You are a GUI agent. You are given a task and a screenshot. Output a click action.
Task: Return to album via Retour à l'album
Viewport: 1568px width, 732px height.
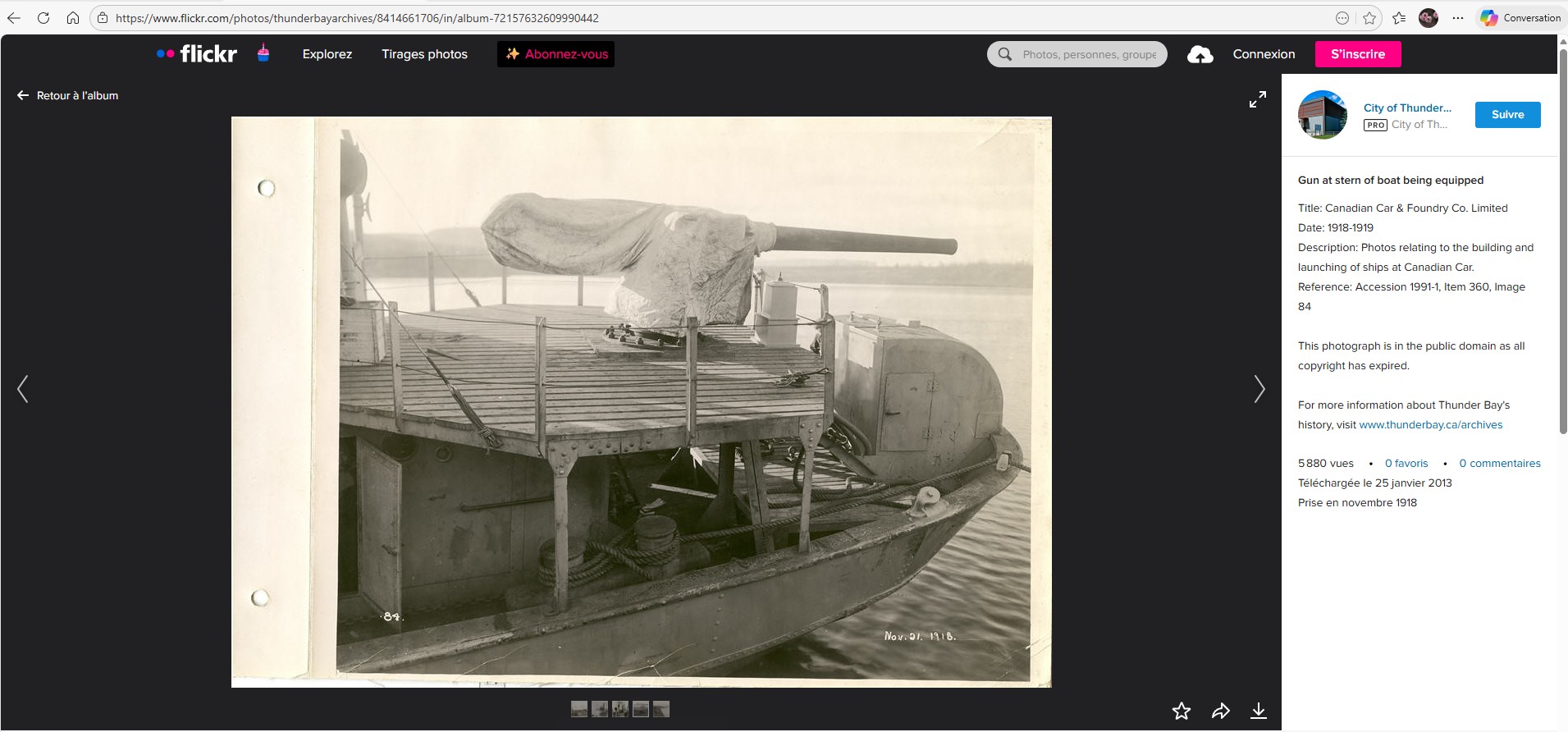pos(68,96)
